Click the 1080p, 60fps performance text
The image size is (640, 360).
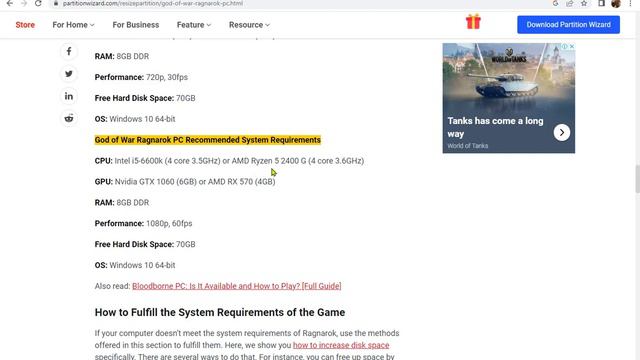(x=169, y=224)
